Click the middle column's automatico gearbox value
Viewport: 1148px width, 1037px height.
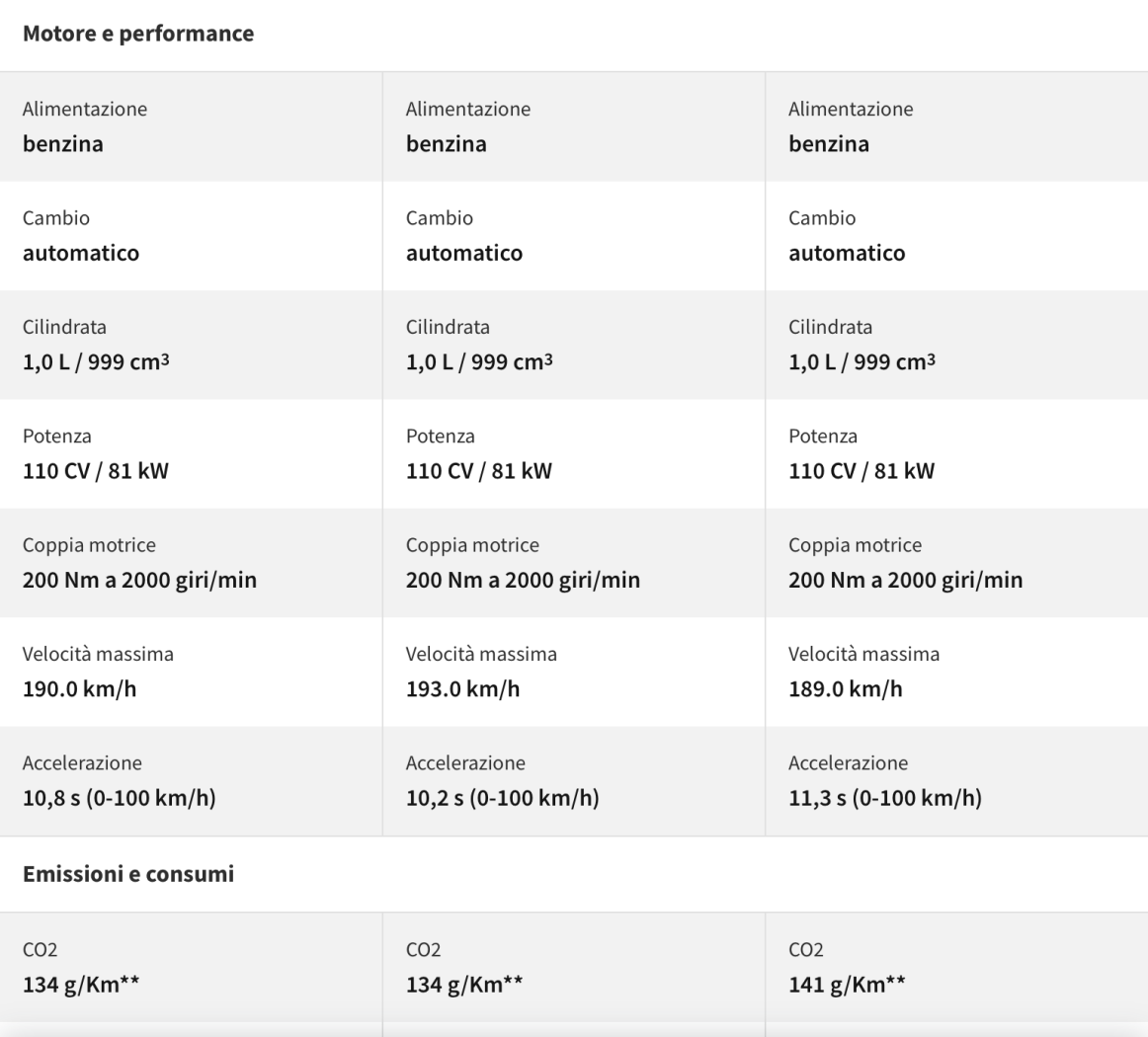pyautogui.click(x=464, y=253)
